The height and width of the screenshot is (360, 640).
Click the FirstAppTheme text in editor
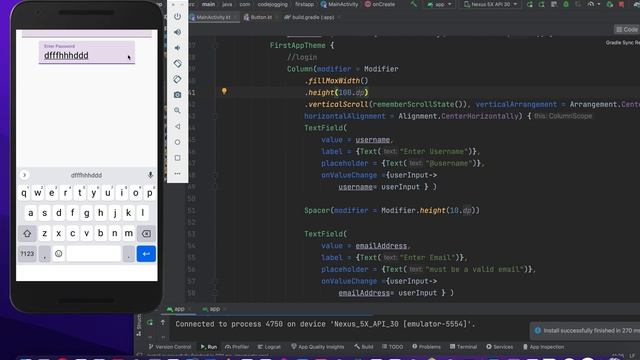coord(298,45)
